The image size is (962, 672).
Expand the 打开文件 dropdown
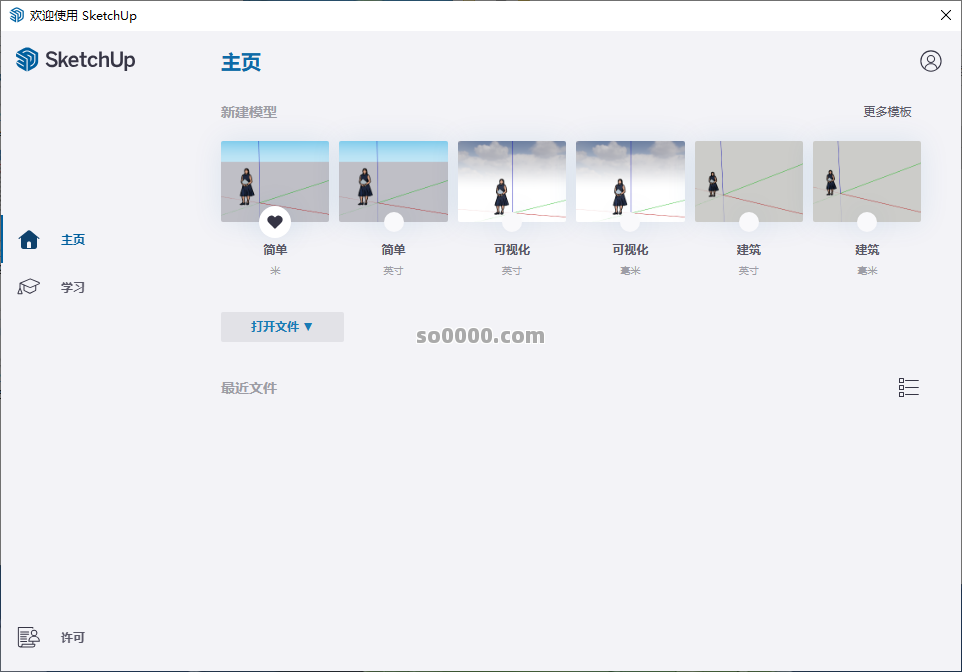282,327
